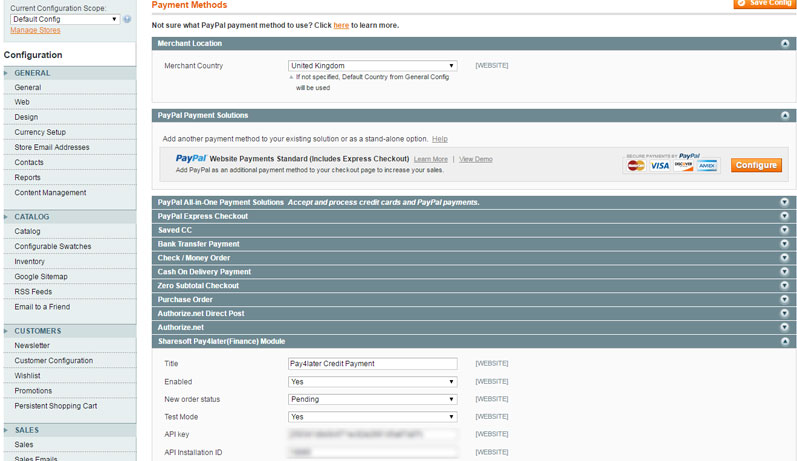Click the AMEX card logo
Screen dimensions: 797x461
[707, 166]
